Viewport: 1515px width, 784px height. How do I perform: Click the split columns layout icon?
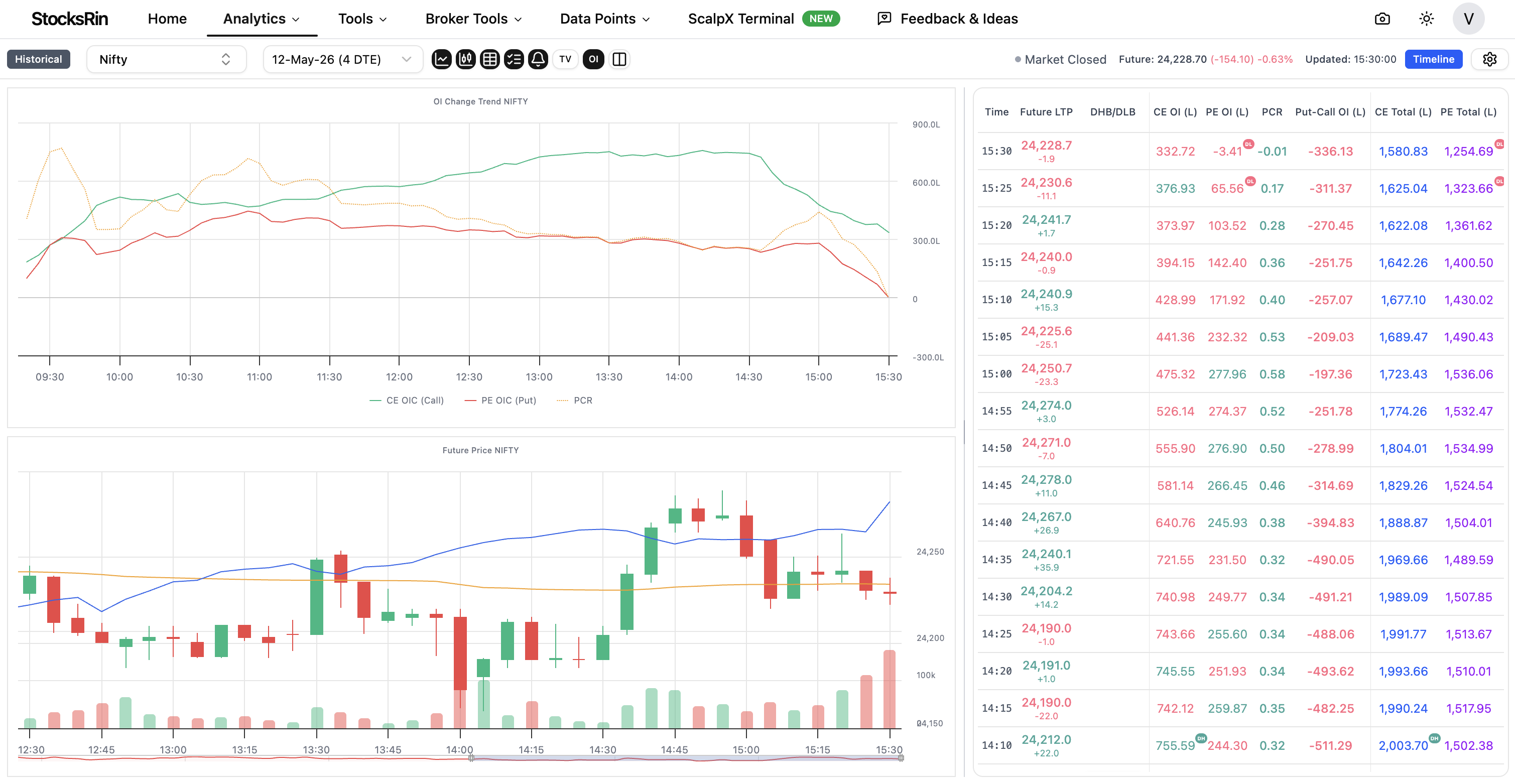point(619,59)
